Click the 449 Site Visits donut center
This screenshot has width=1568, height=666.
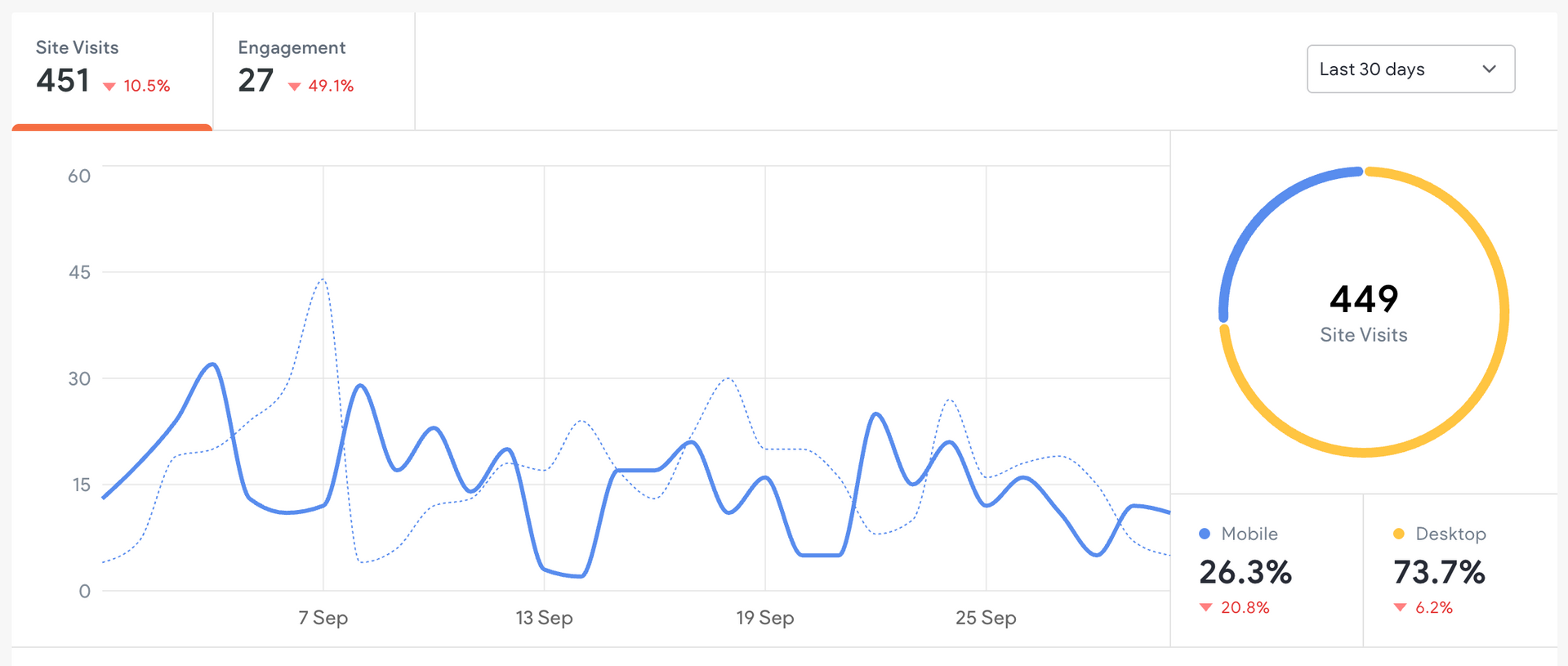[x=1364, y=311]
